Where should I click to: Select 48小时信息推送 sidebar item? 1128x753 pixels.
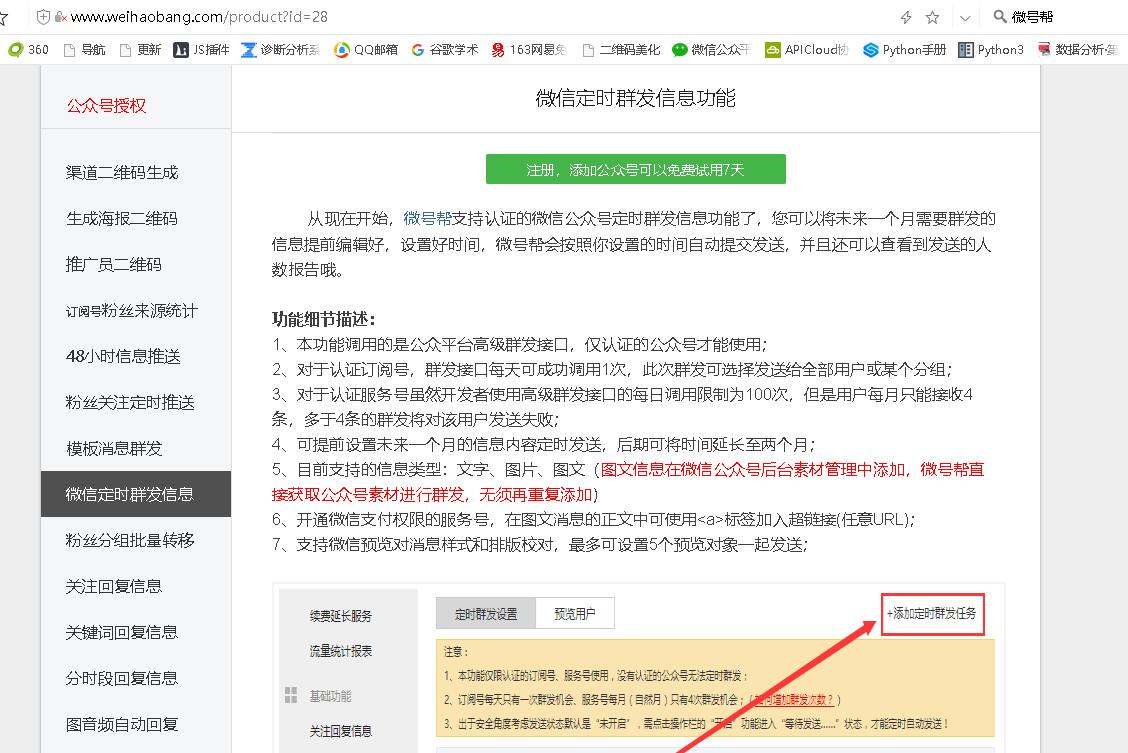123,357
